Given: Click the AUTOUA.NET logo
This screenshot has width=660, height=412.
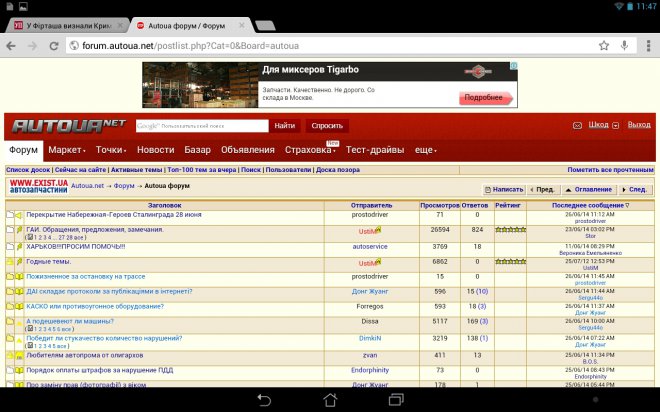Looking at the screenshot, I should pos(68,126).
